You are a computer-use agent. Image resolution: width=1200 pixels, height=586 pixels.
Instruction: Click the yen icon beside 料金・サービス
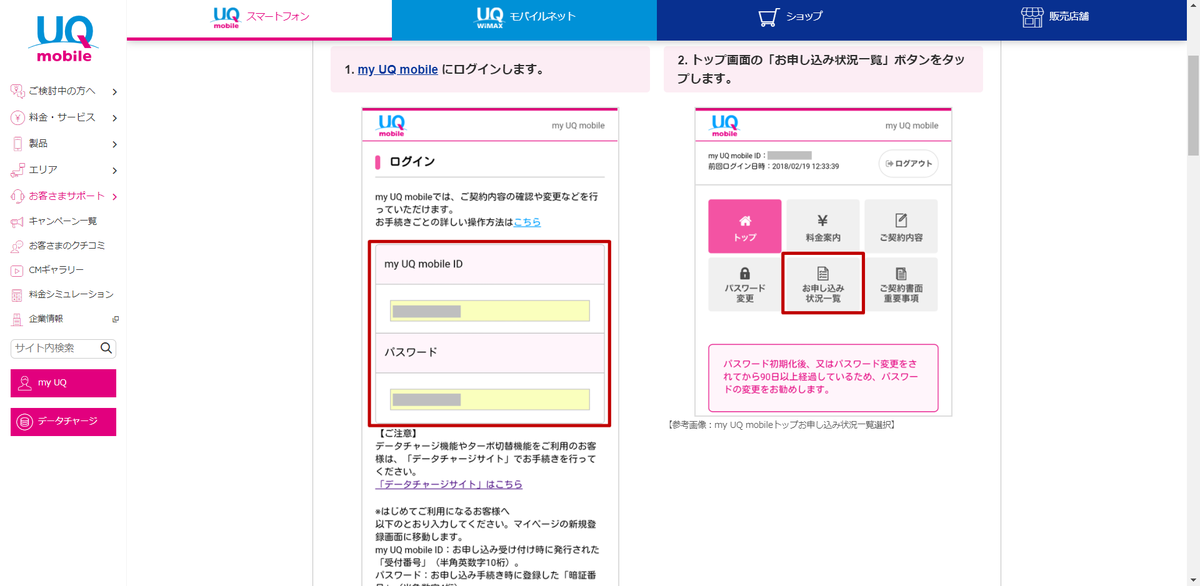click(17, 117)
